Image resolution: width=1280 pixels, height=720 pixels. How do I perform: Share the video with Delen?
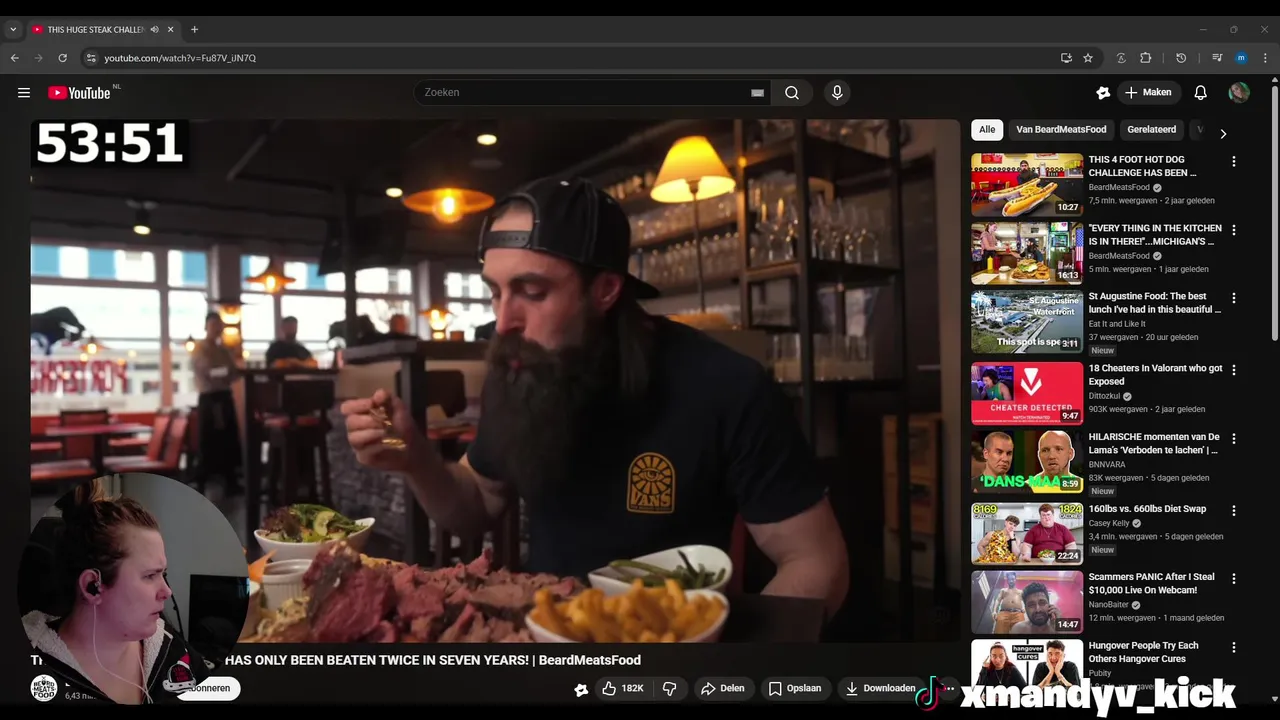[x=723, y=688]
